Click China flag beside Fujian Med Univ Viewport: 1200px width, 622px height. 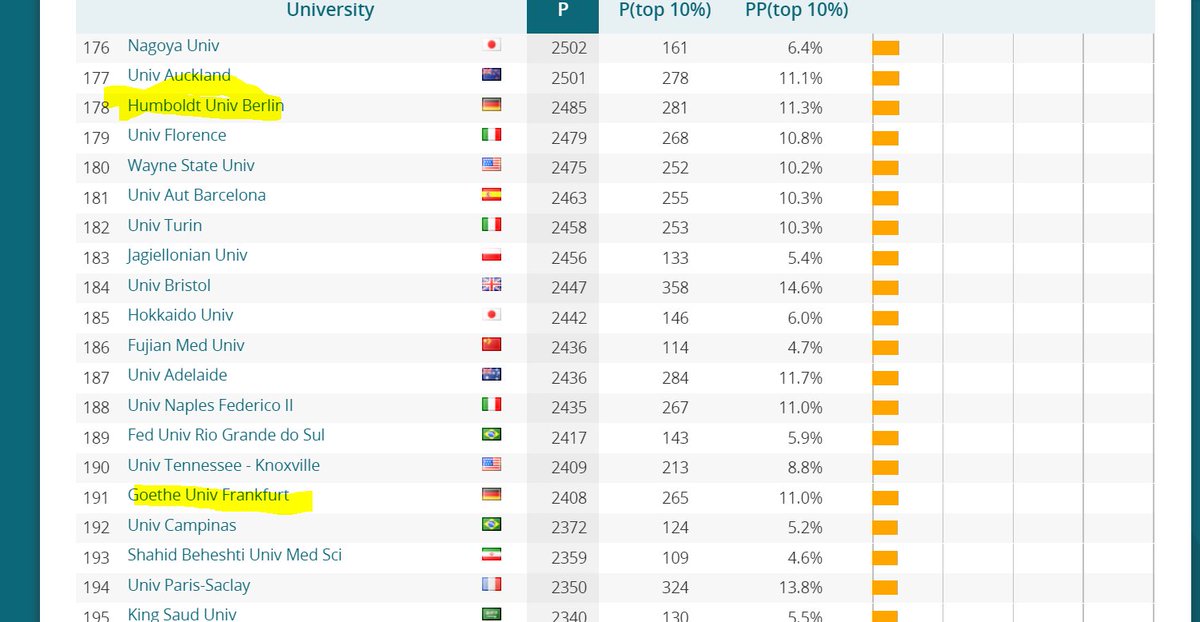pos(491,345)
